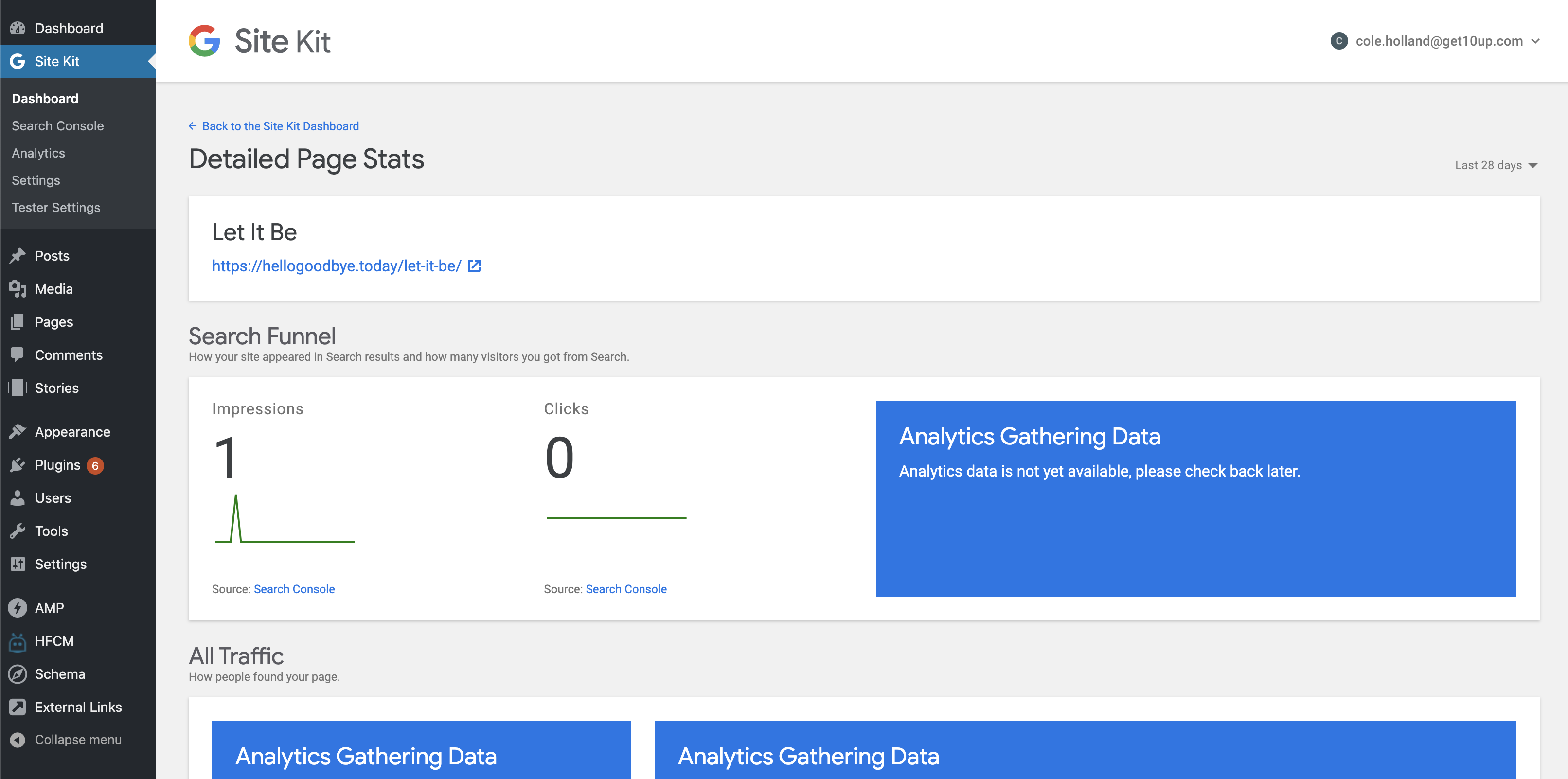Open the Pages menu
This screenshot has height=779, width=1568.
pyautogui.click(x=78, y=322)
